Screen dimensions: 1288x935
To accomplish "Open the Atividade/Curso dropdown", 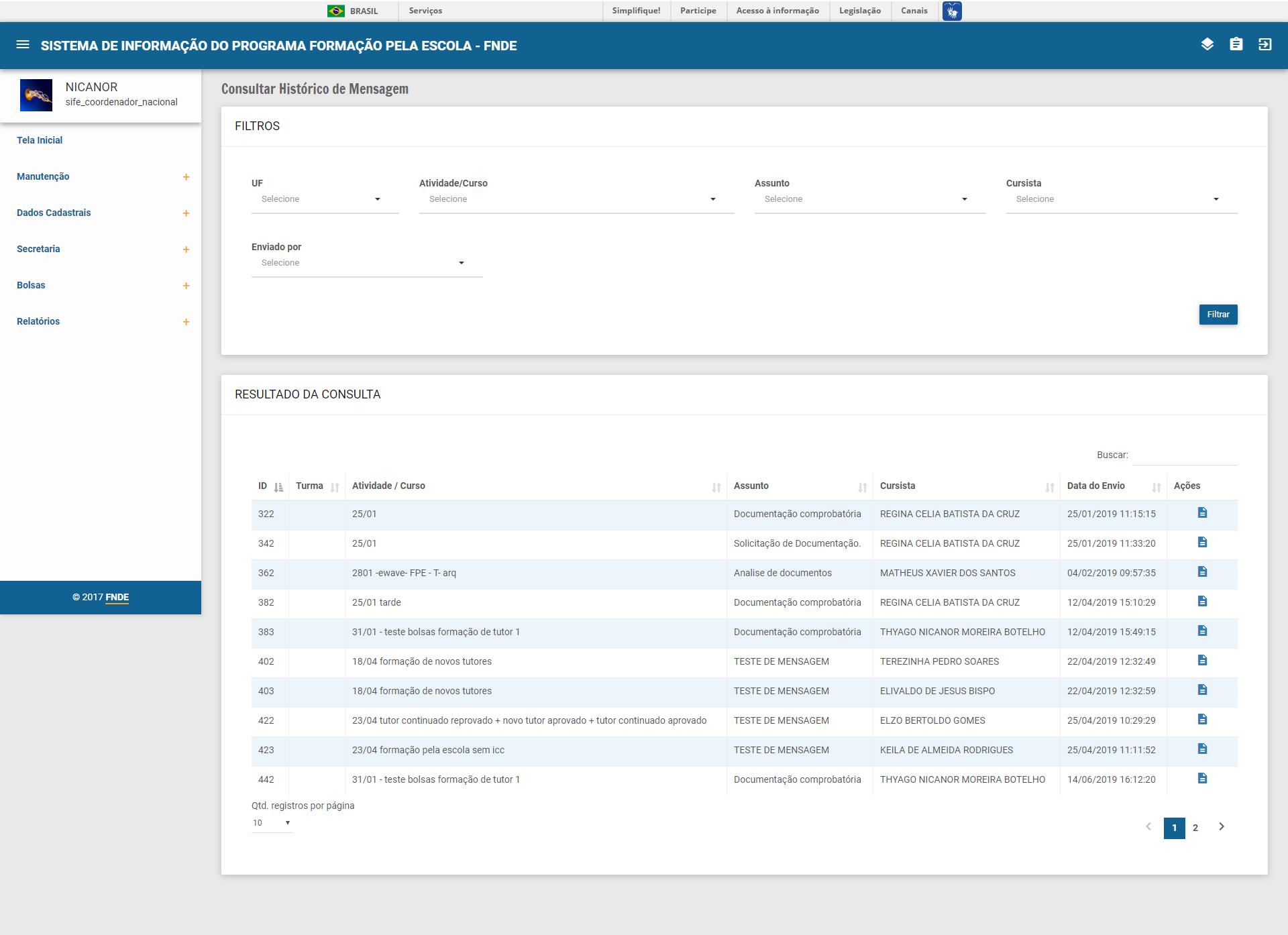I will (x=576, y=199).
